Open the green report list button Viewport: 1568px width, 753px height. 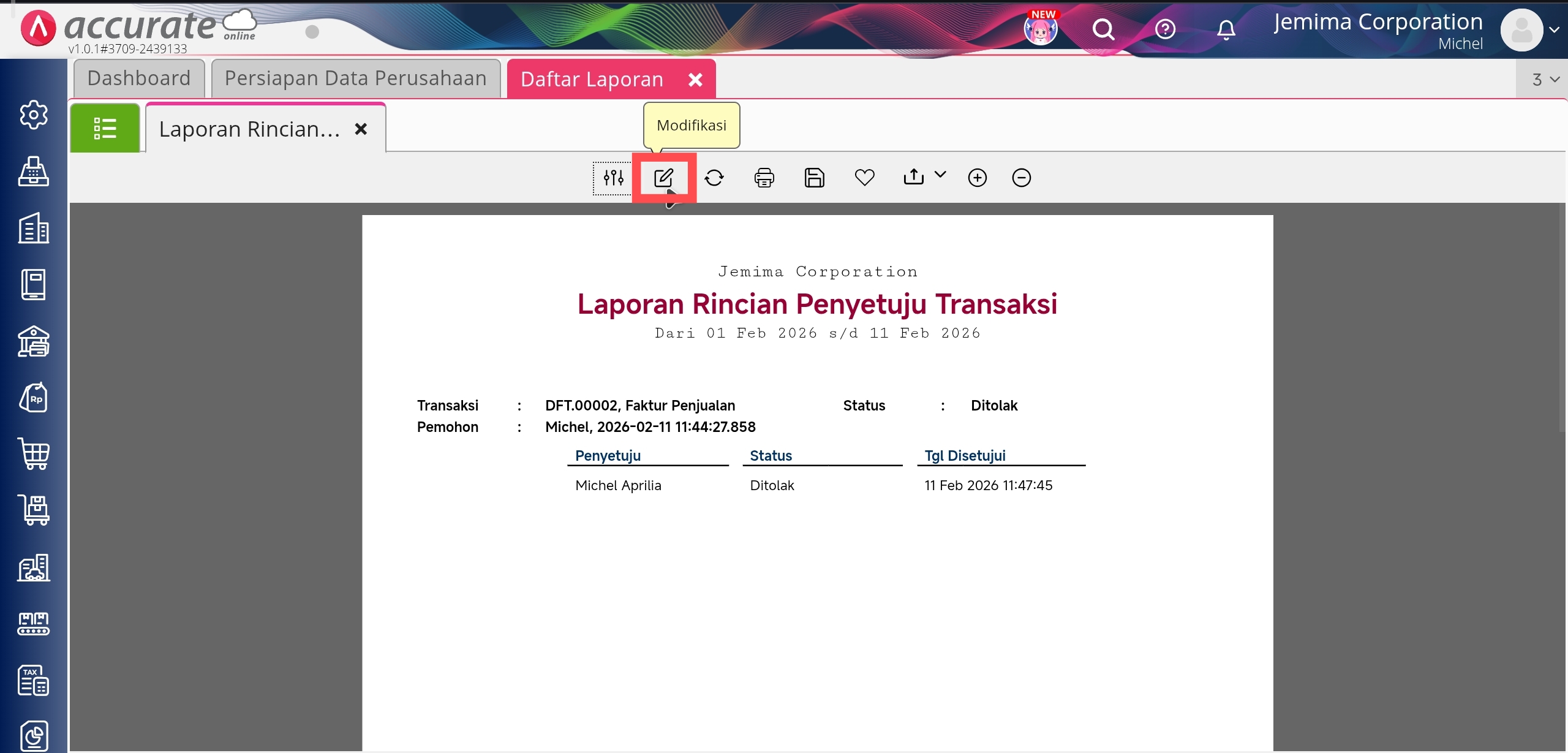point(105,128)
